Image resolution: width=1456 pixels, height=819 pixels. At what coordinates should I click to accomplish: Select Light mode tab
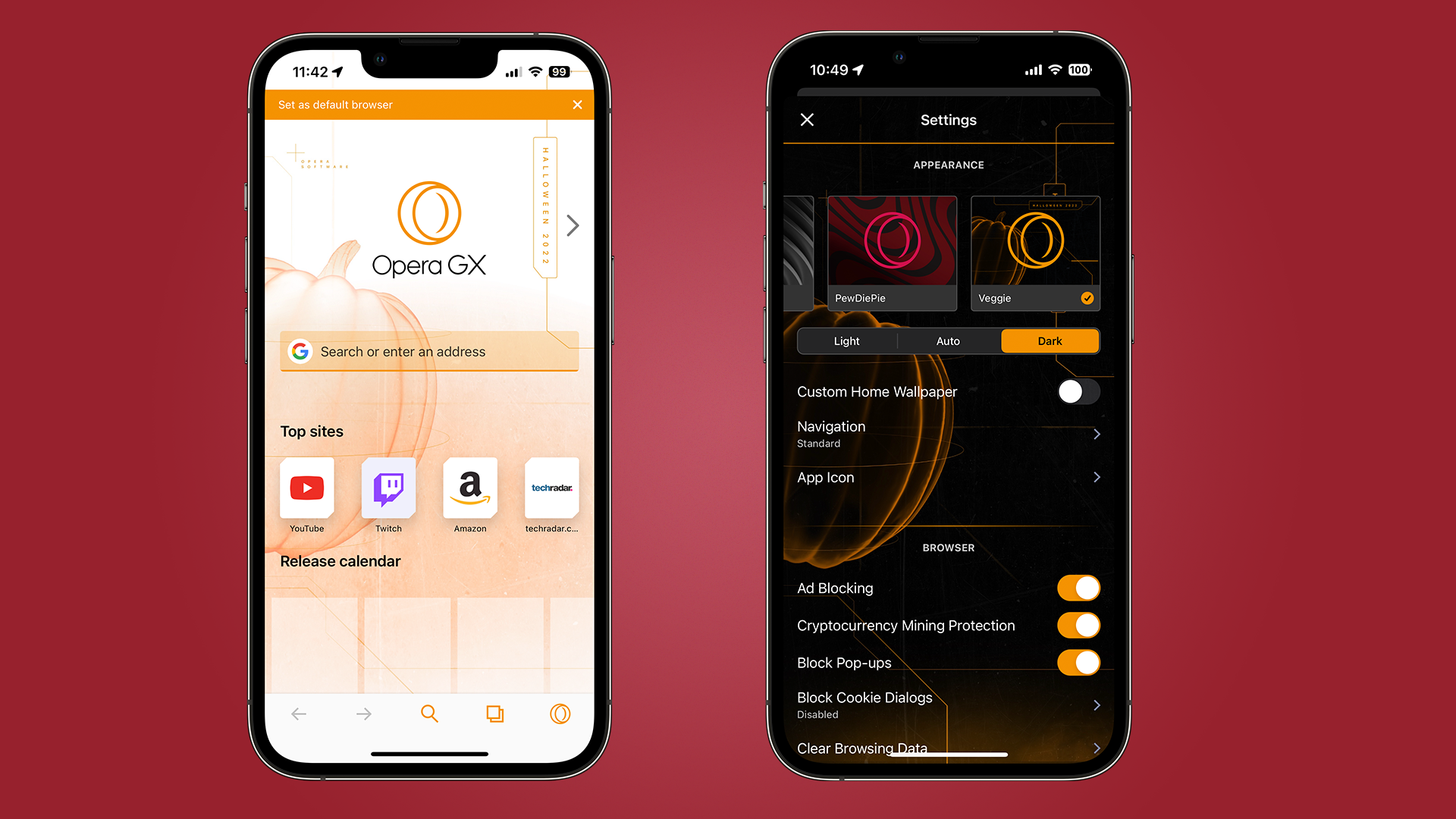(848, 341)
